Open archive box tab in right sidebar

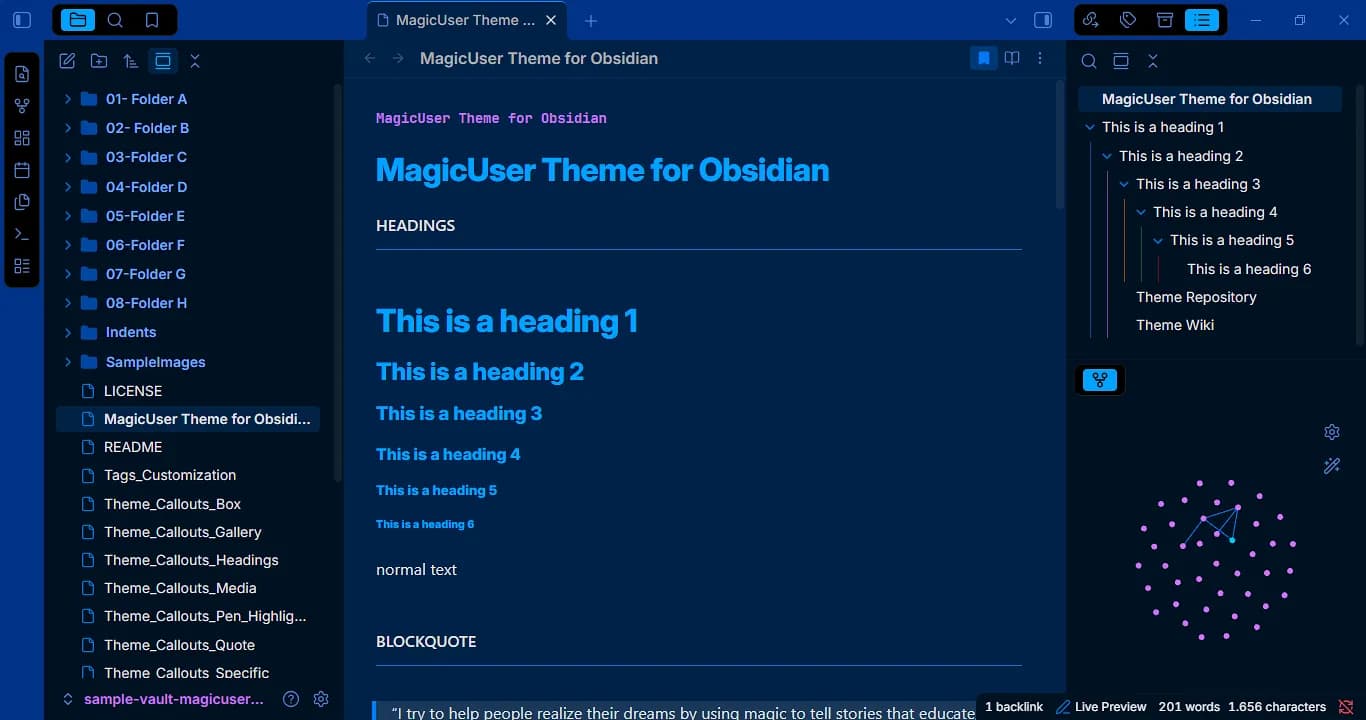[1165, 20]
